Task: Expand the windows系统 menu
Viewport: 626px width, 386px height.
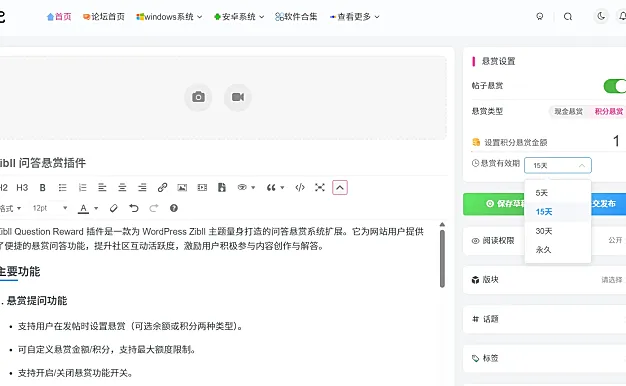Action: [169, 17]
